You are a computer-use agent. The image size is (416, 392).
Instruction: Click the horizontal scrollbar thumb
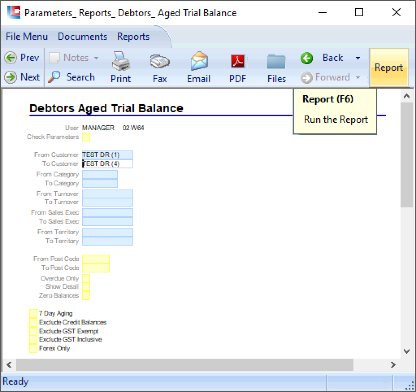click(185, 365)
